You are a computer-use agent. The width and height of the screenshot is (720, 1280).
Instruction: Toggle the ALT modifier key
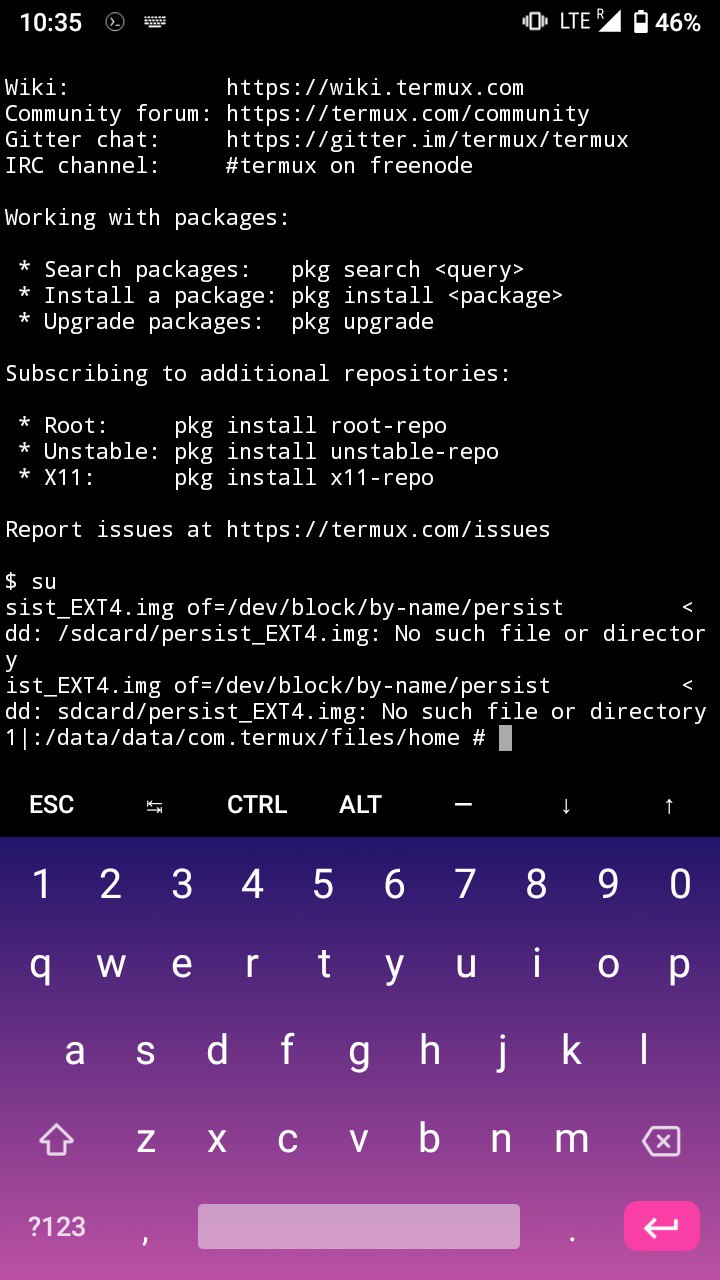coord(360,805)
